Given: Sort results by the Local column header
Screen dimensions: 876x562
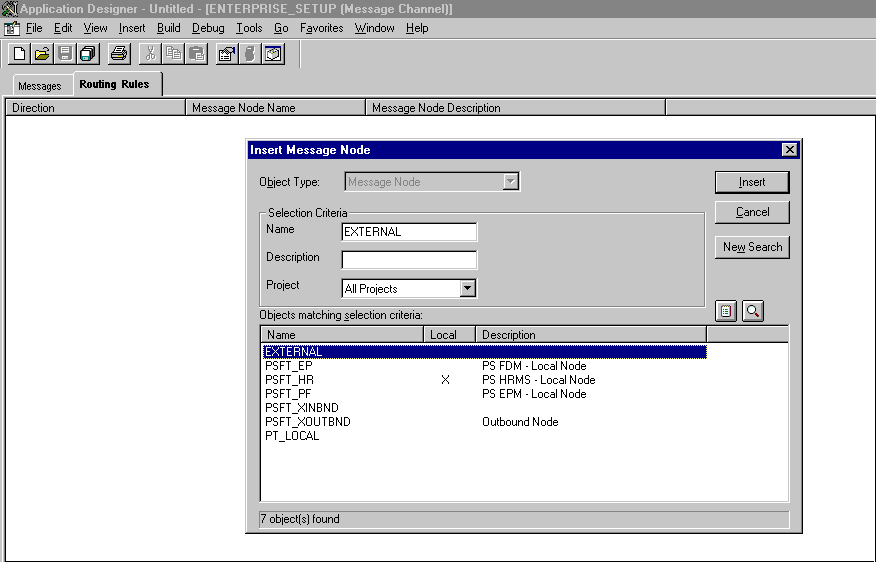Looking at the screenshot, I should (x=443, y=335).
